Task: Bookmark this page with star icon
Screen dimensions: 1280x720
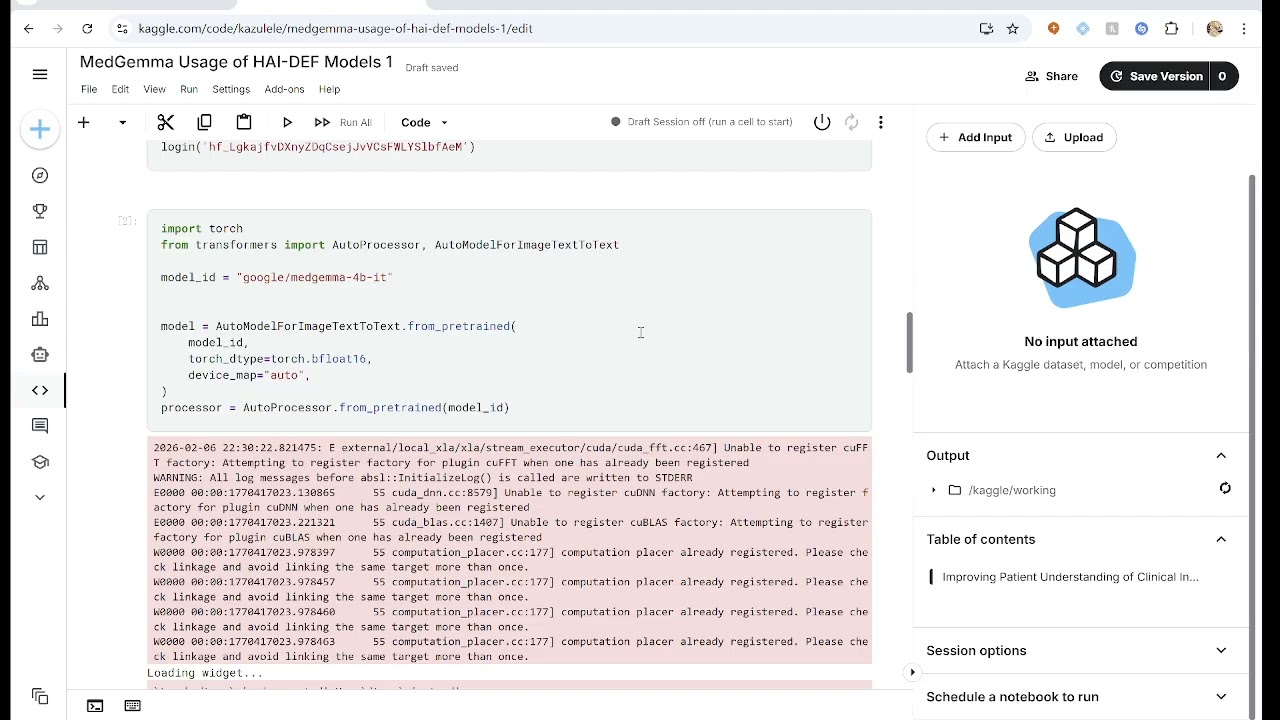Action: point(1013,29)
